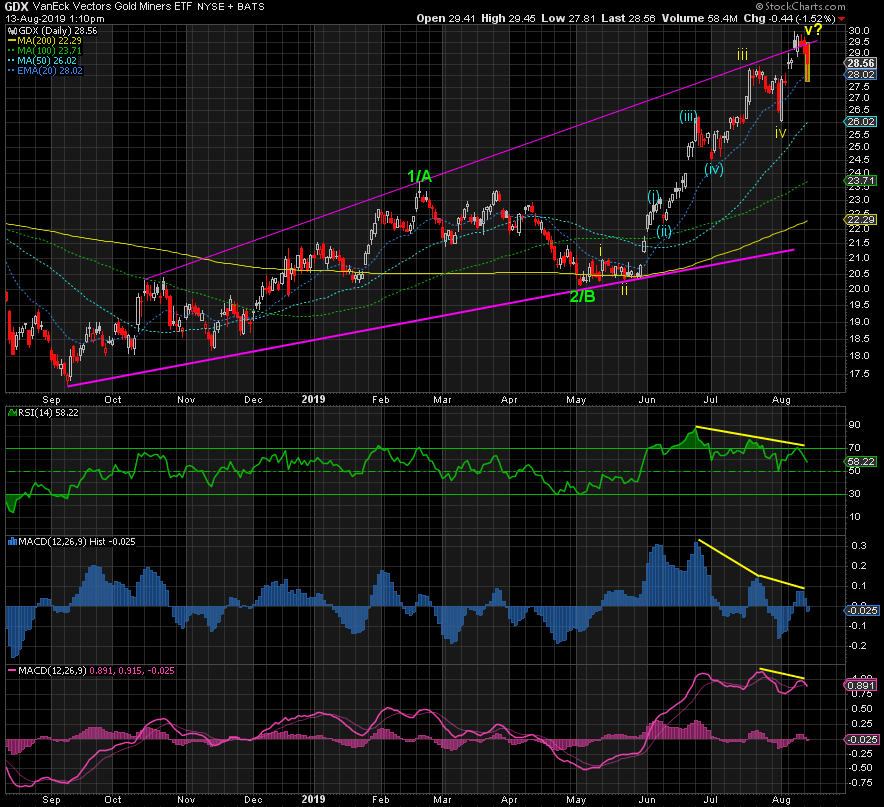Click the Aug label at the bottom axis
Image resolution: width=884 pixels, height=807 pixels.
(x=781, y=800)
